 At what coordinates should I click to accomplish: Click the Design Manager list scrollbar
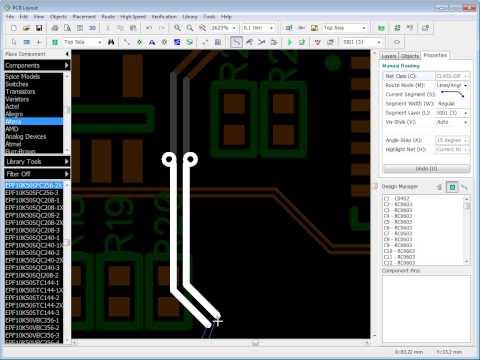pos(467,230)
